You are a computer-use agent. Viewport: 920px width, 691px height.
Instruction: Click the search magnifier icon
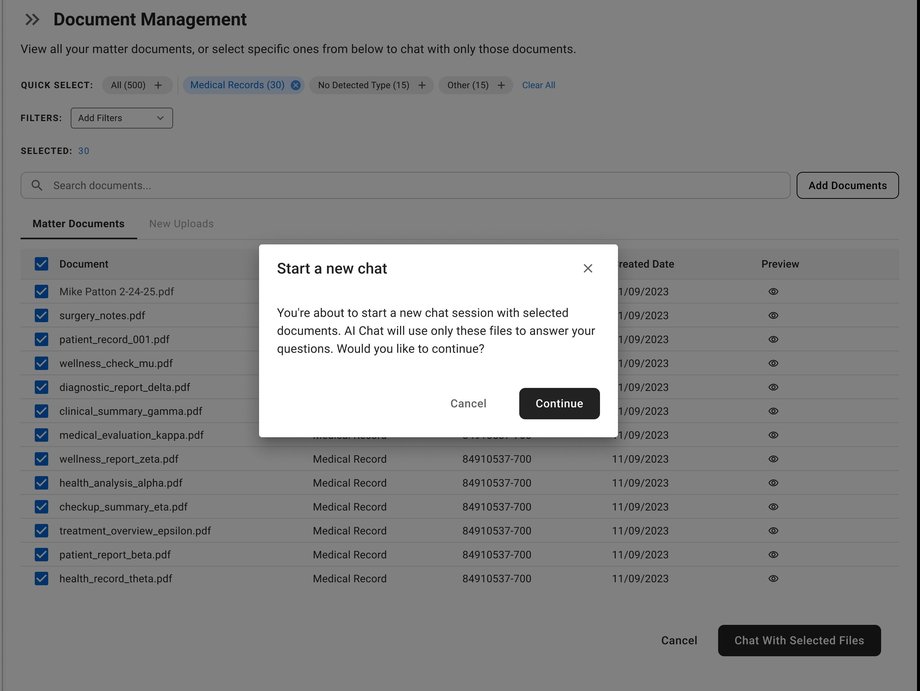36,185
